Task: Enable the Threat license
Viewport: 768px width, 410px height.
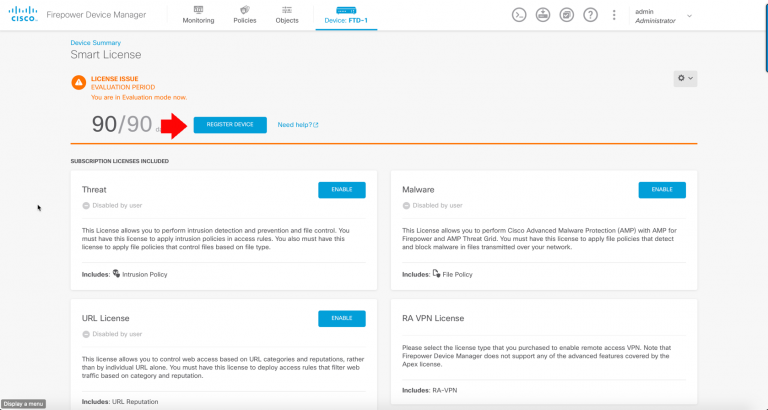Action: 342,190
